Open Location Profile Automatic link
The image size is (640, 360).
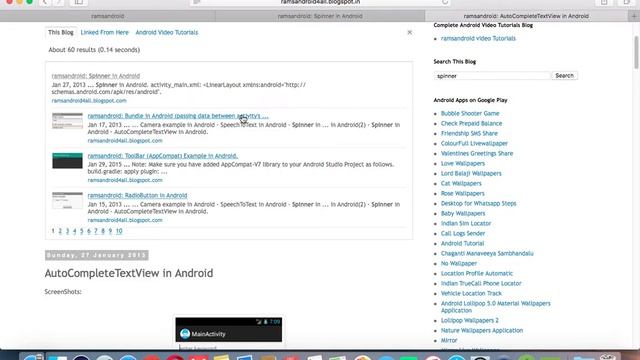pos(477,273)
